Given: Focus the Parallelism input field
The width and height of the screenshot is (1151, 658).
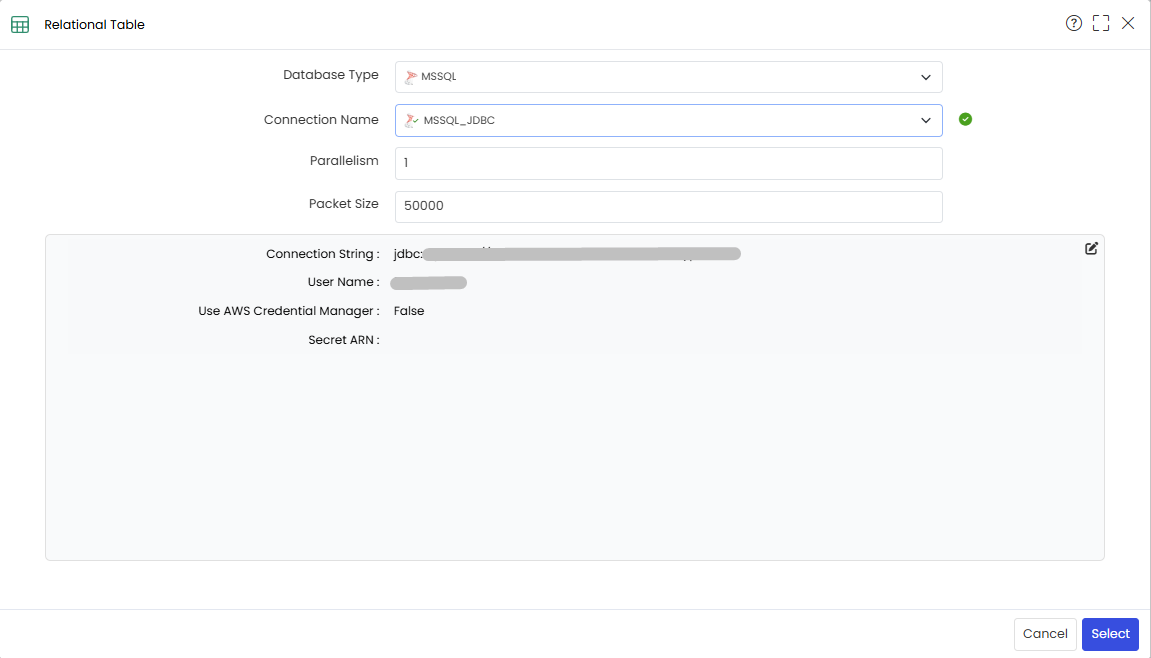Looking at the screenshot, I should point(669,163).
